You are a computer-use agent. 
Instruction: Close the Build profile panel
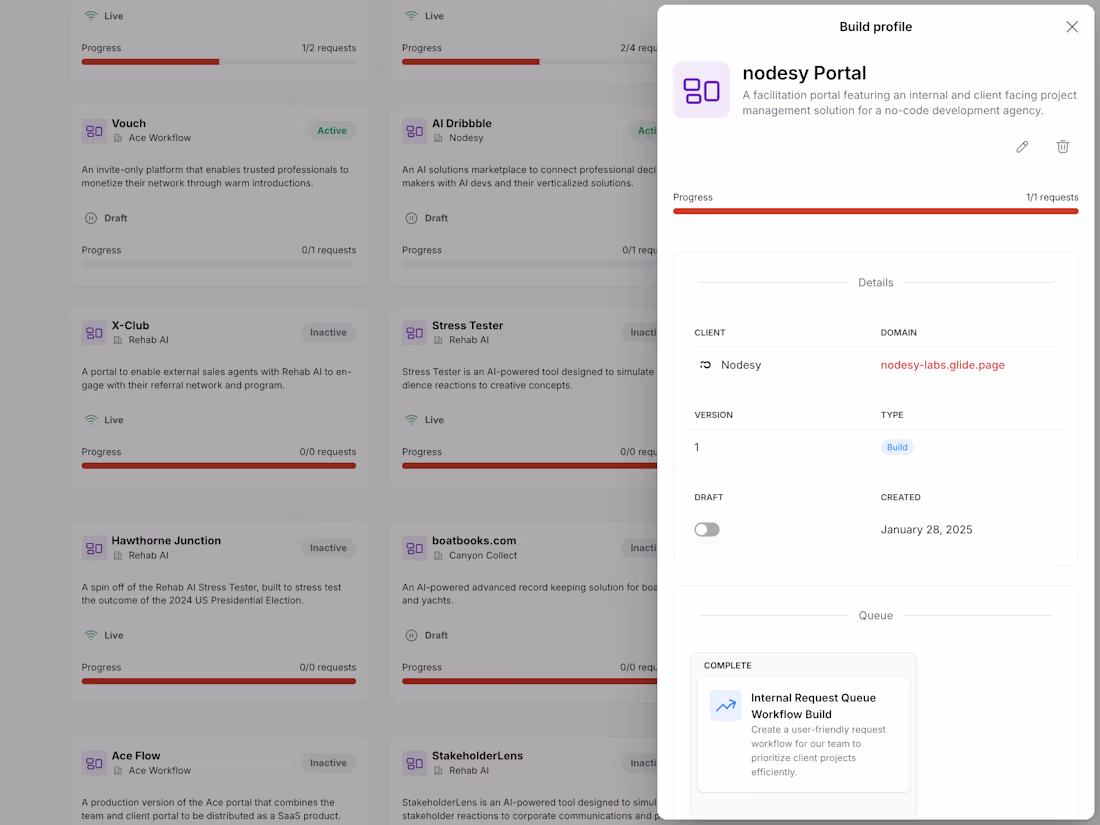point(1071,27)
